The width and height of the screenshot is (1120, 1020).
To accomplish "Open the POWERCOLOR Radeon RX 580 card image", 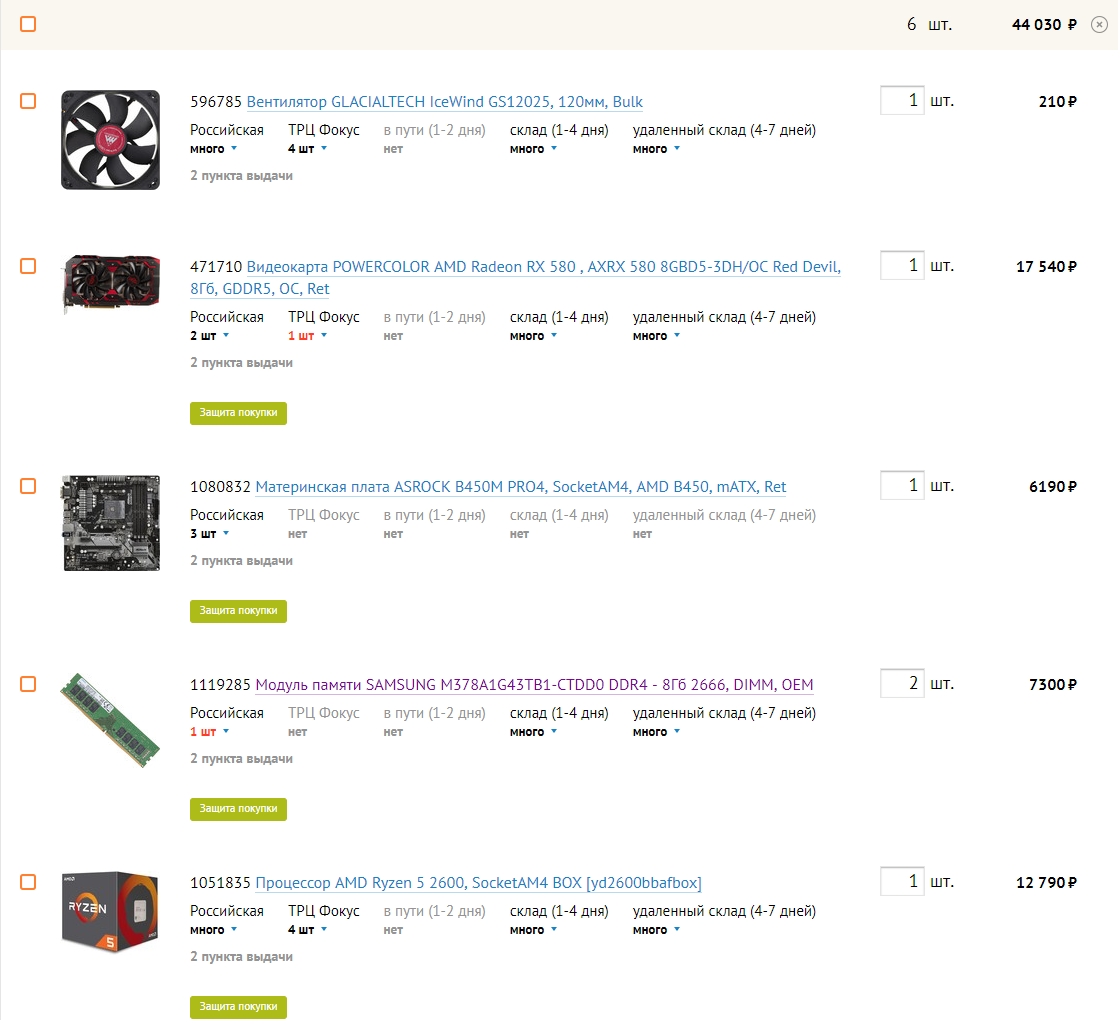I will click(x=111, y=284).
